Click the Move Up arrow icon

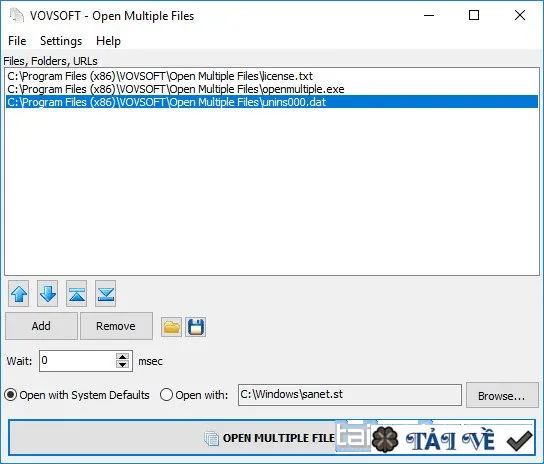click(19, 294)
